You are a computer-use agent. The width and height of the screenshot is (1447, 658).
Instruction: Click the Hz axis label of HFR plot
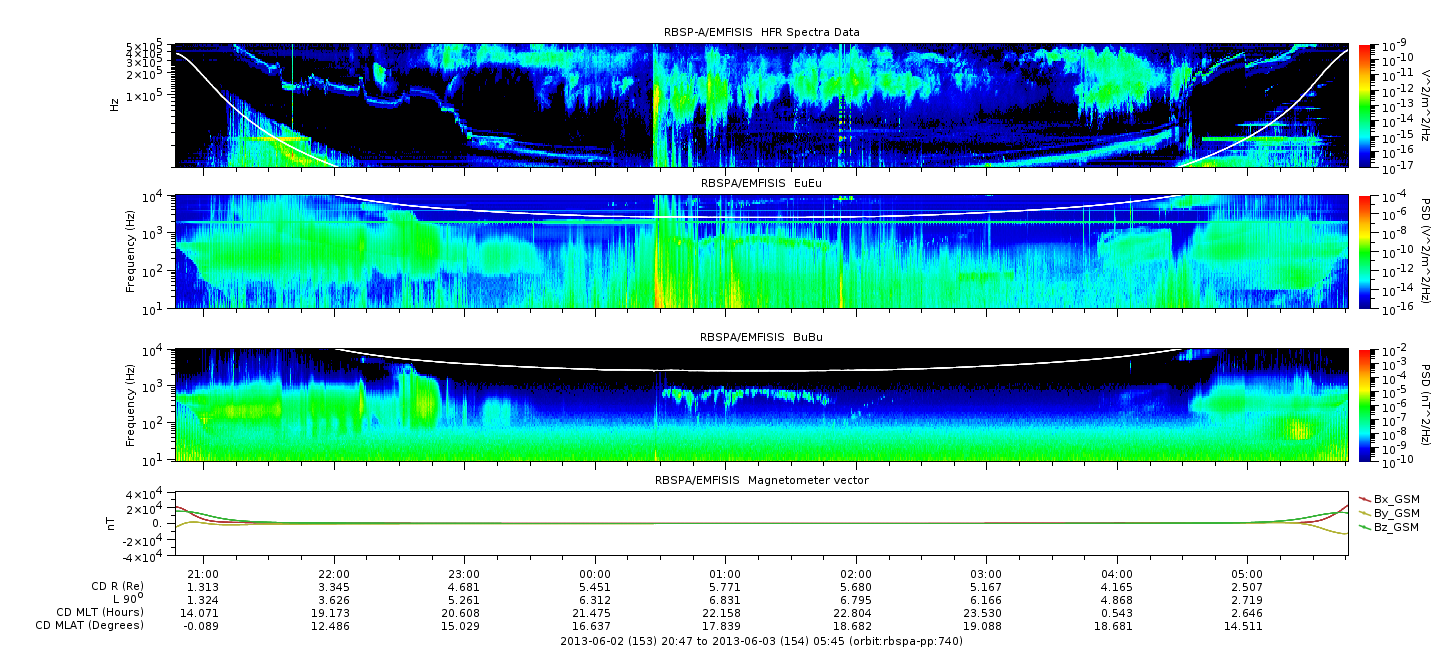[115, 105]
